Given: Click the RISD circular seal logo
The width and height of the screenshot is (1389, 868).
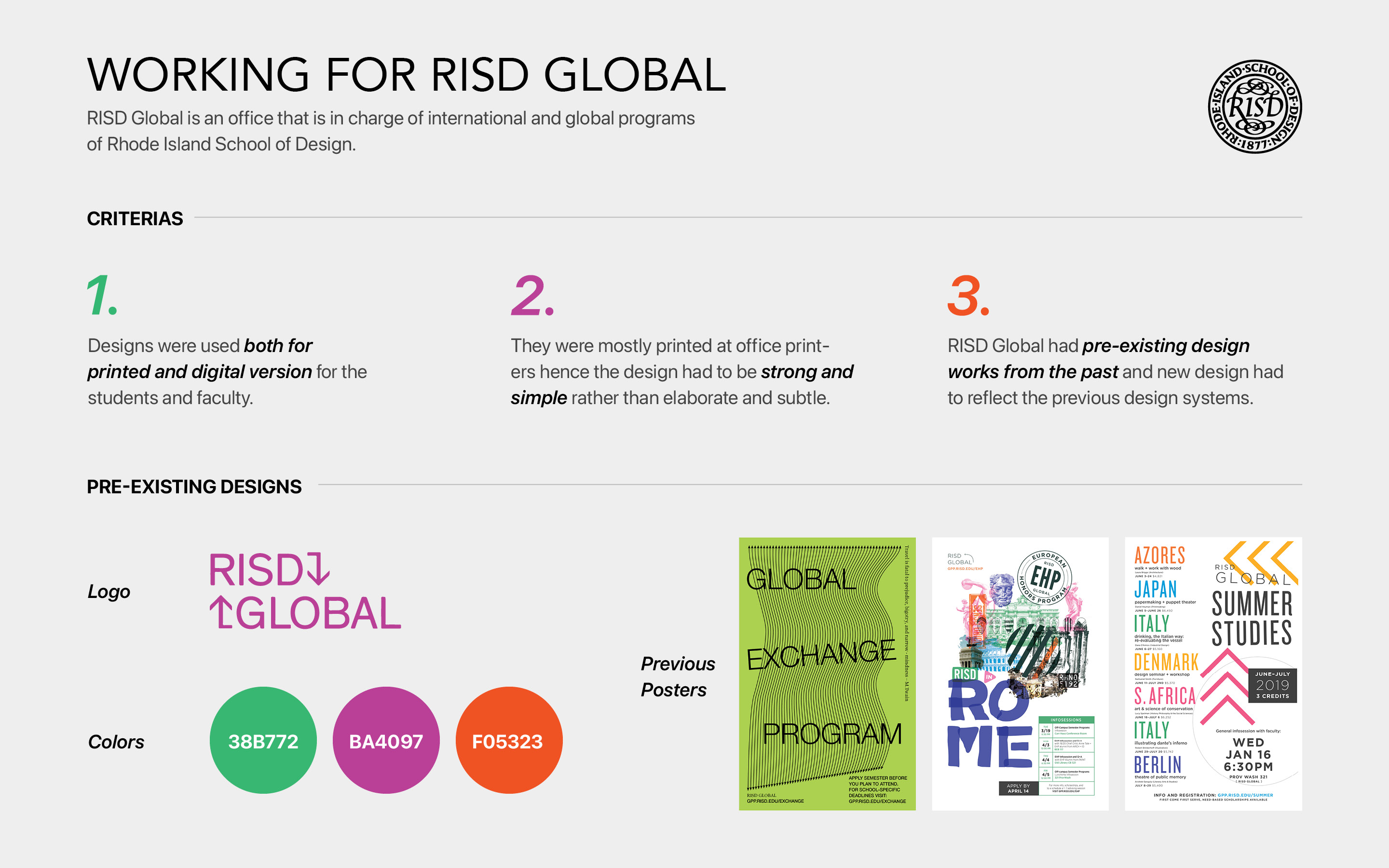Looking at the screenshot, I should 1255,106.
